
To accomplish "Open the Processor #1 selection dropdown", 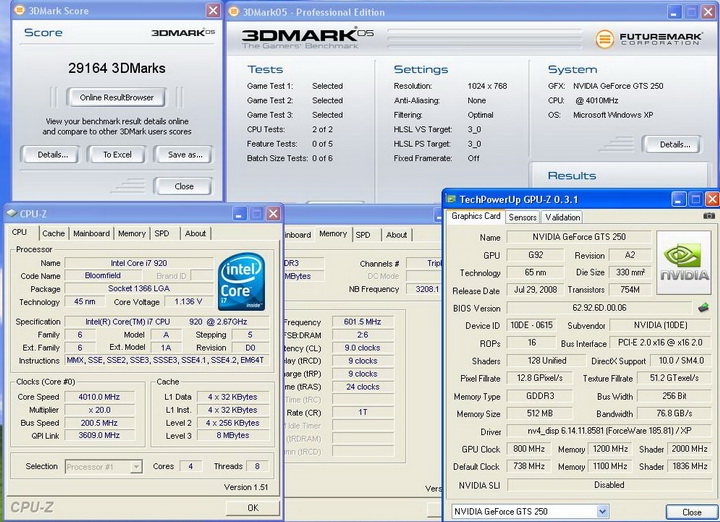I will tap(136, 467).
